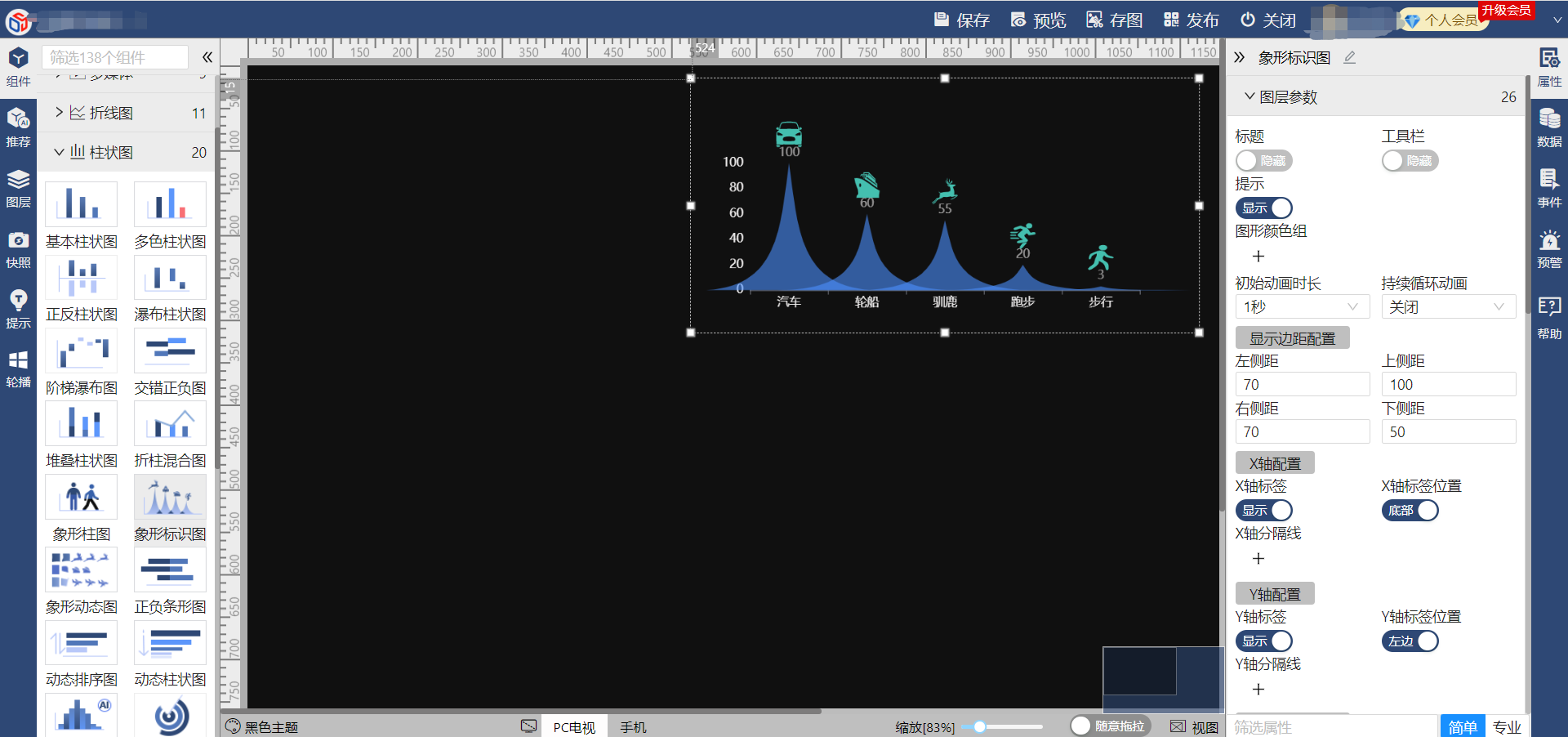Viewport: 1568px width, 737px height.
Task: Select the 动态柱状图 chart thumbnail
Action: [170, 642]
